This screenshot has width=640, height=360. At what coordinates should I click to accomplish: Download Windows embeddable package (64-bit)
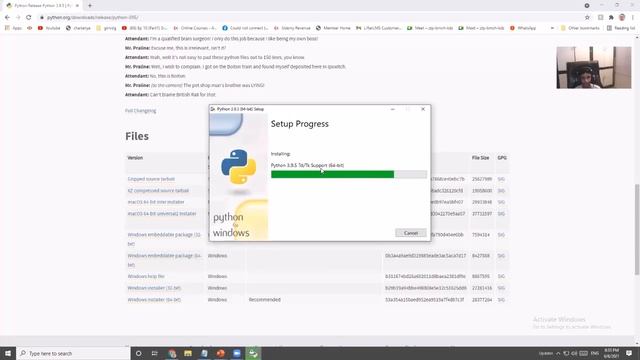(164, 260)
